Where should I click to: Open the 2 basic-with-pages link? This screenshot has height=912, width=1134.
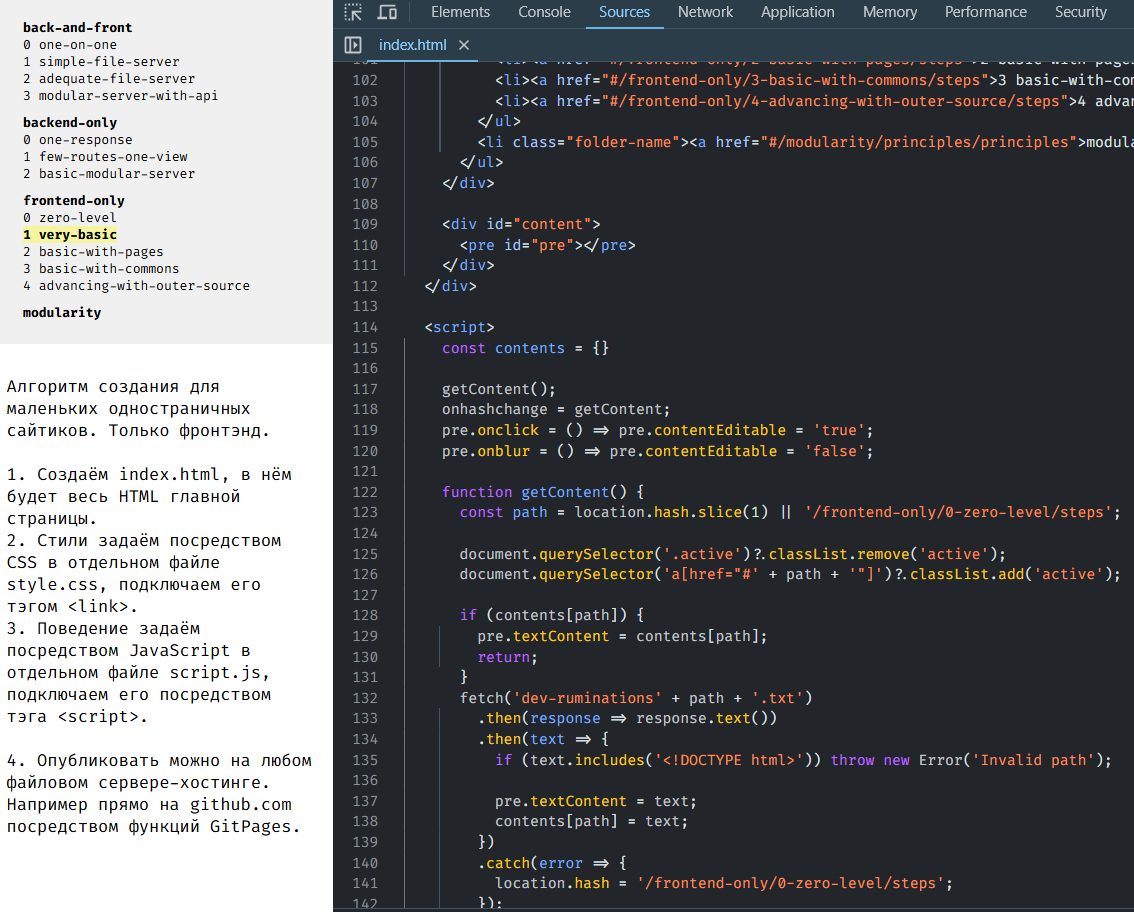pos(93,252)
